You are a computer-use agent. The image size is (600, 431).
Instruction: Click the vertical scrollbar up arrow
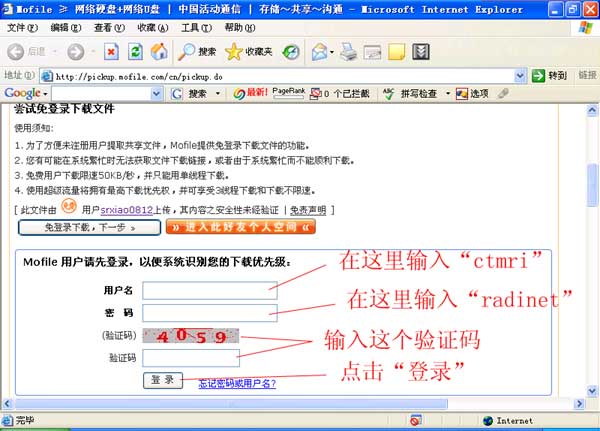point(592,111)
